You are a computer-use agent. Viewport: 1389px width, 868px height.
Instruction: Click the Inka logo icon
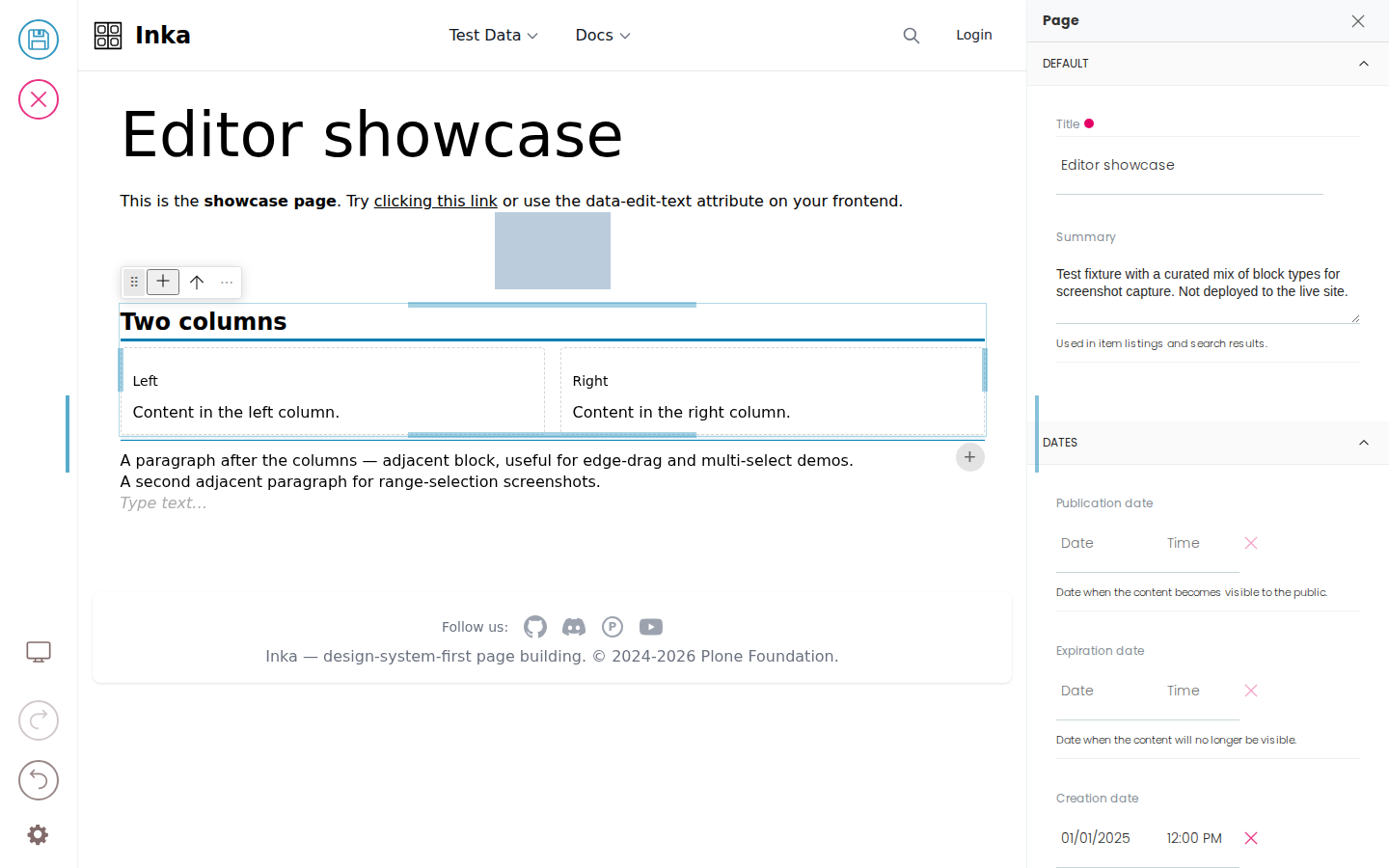click(x=108, y=36)
